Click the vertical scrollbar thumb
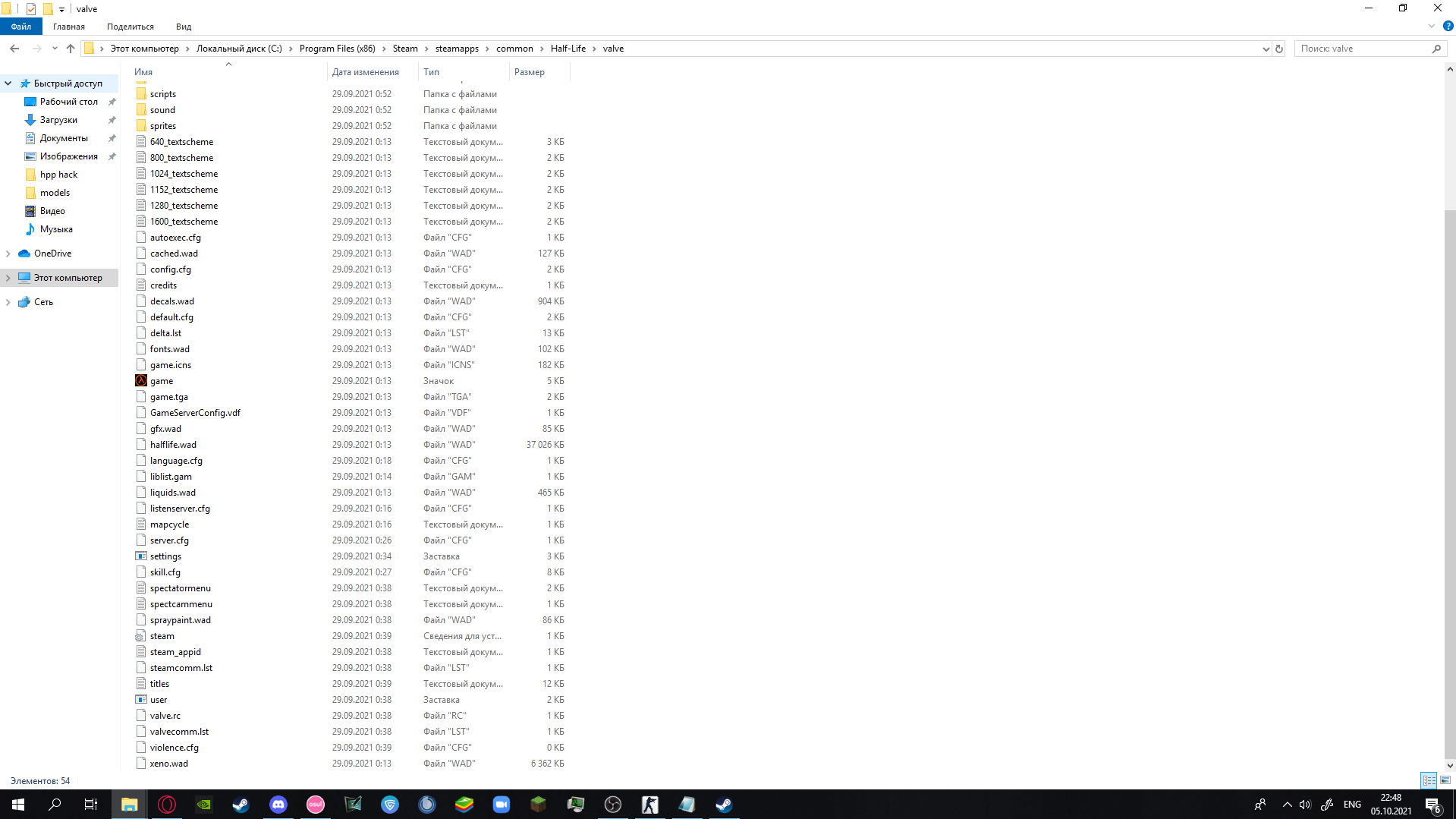Image resolution: width=1456 pixels, height=819 pixels. pyautogui.click(x=1449, y=486)
